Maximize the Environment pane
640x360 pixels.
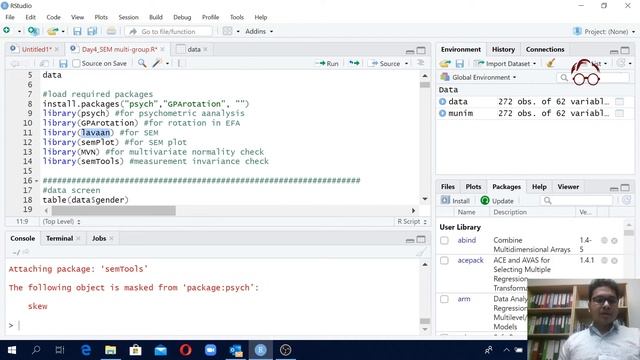[x=625, y=50]
